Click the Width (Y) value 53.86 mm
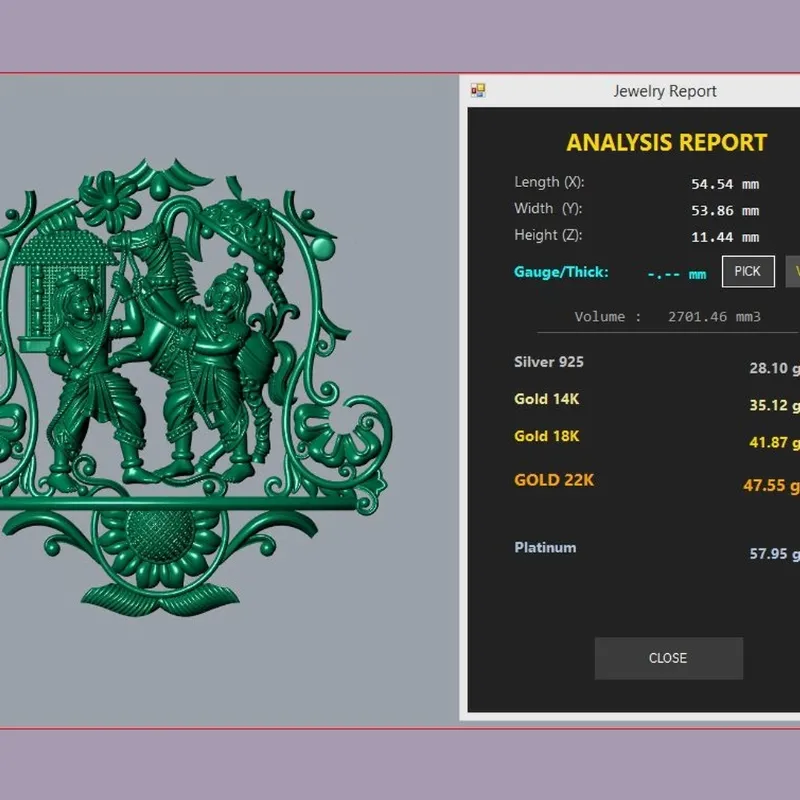 pos(725,211)
